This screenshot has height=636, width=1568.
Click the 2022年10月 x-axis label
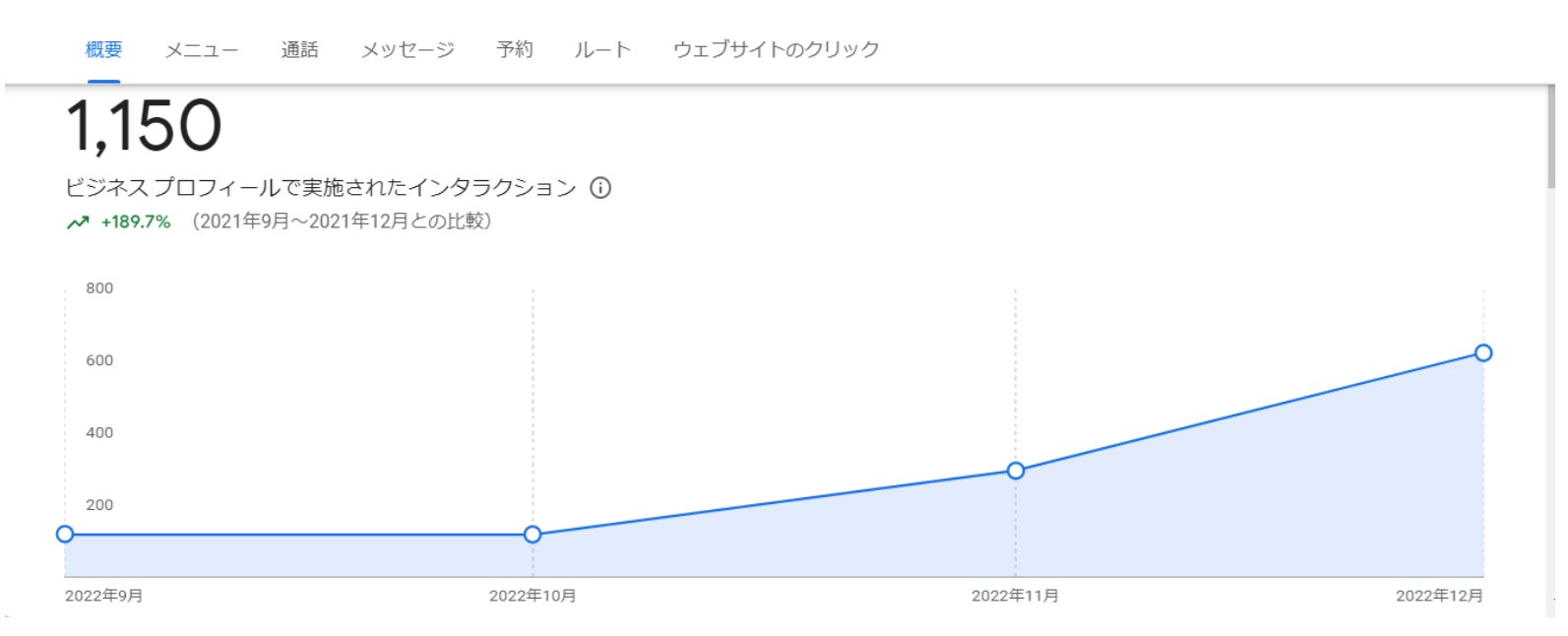tap(533, 596)
